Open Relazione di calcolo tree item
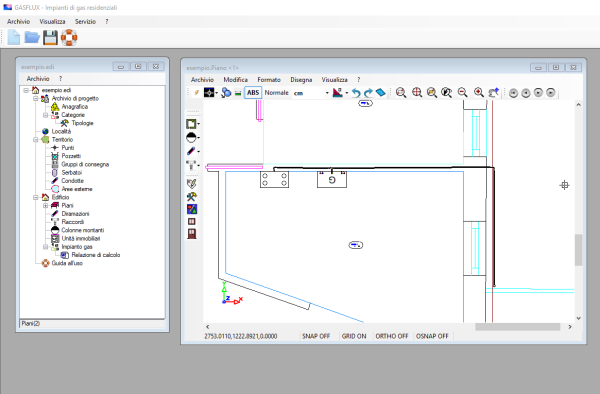Image resolution: width=600 pixels, height=394 pixels. pyautogui.click(x=96, y=255)
